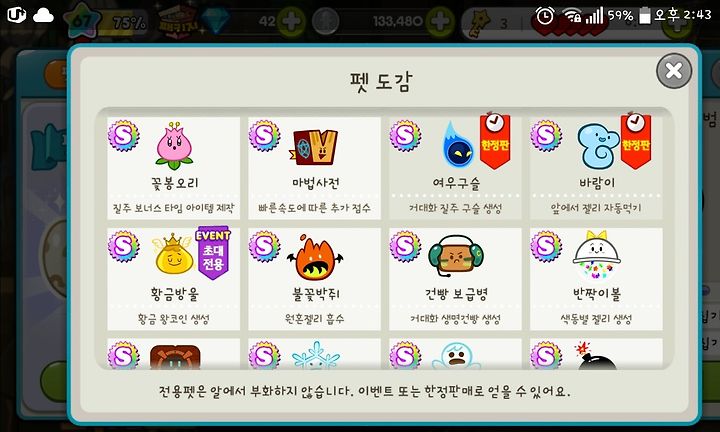Choose the black bomb pet icon

pos(596,354)
